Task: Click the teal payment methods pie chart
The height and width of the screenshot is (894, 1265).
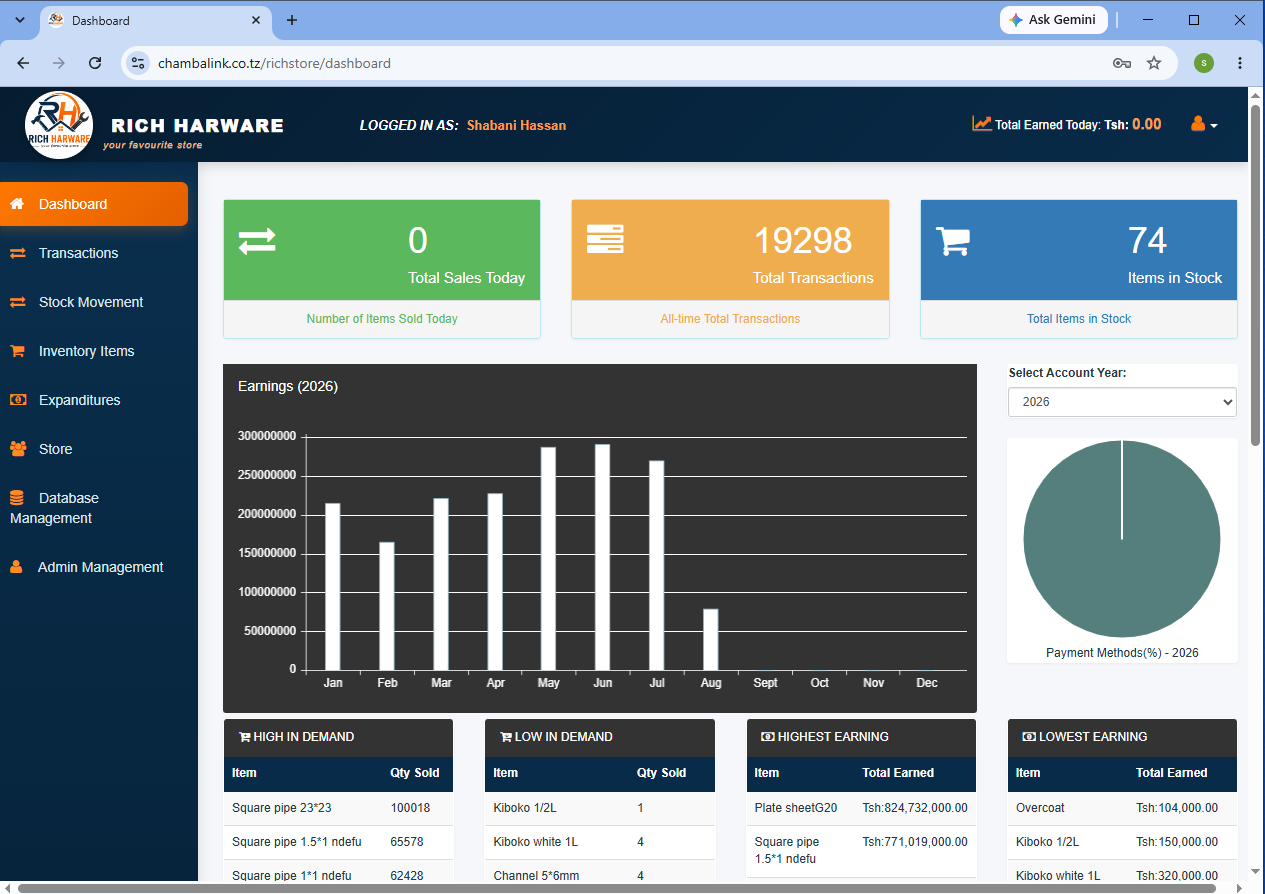Action: 1122,539
